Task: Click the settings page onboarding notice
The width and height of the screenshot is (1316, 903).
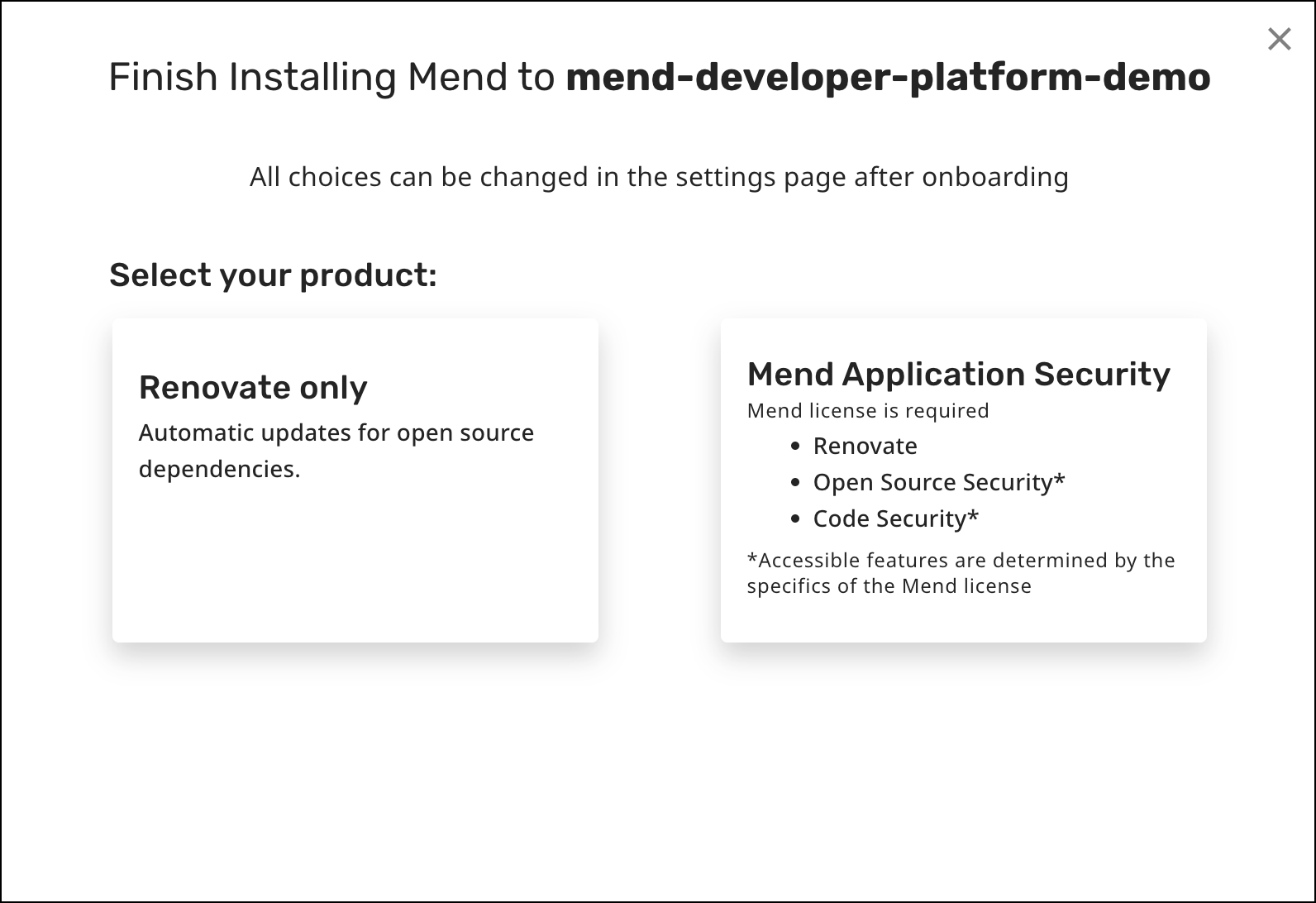Action: [x=659, y=177]
